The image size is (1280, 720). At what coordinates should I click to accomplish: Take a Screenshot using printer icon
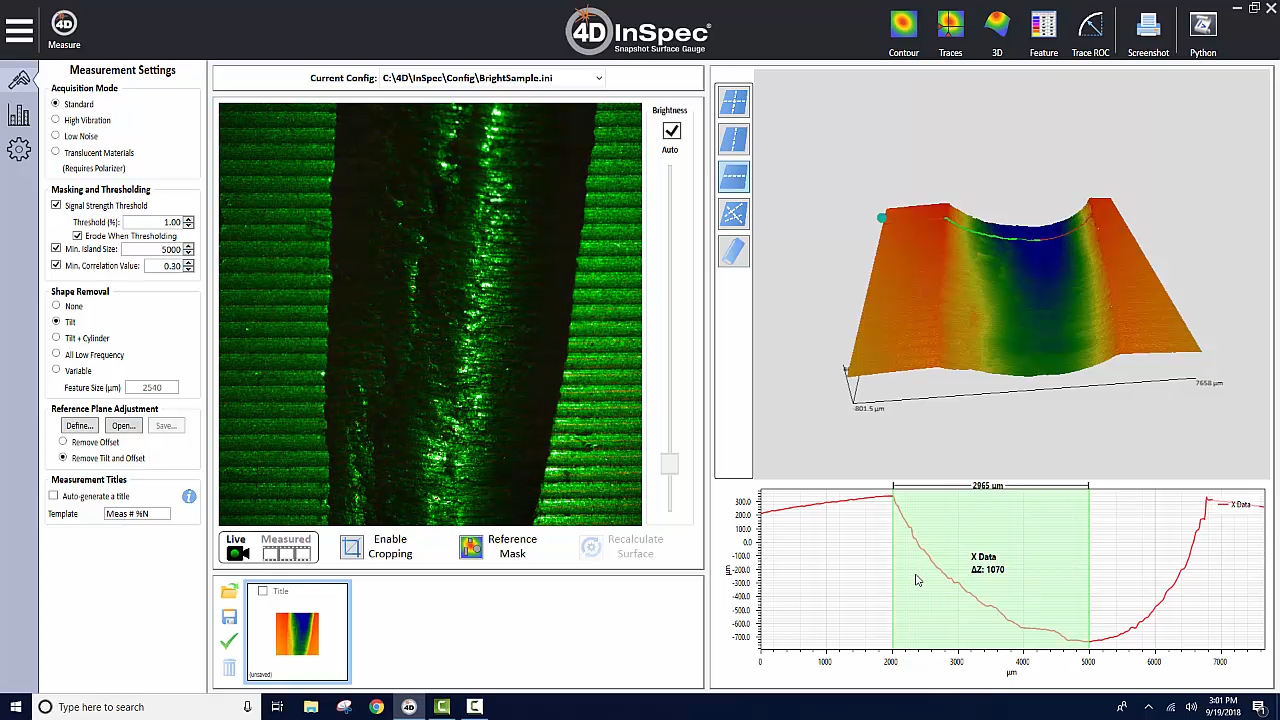(x=1148, y=25)
